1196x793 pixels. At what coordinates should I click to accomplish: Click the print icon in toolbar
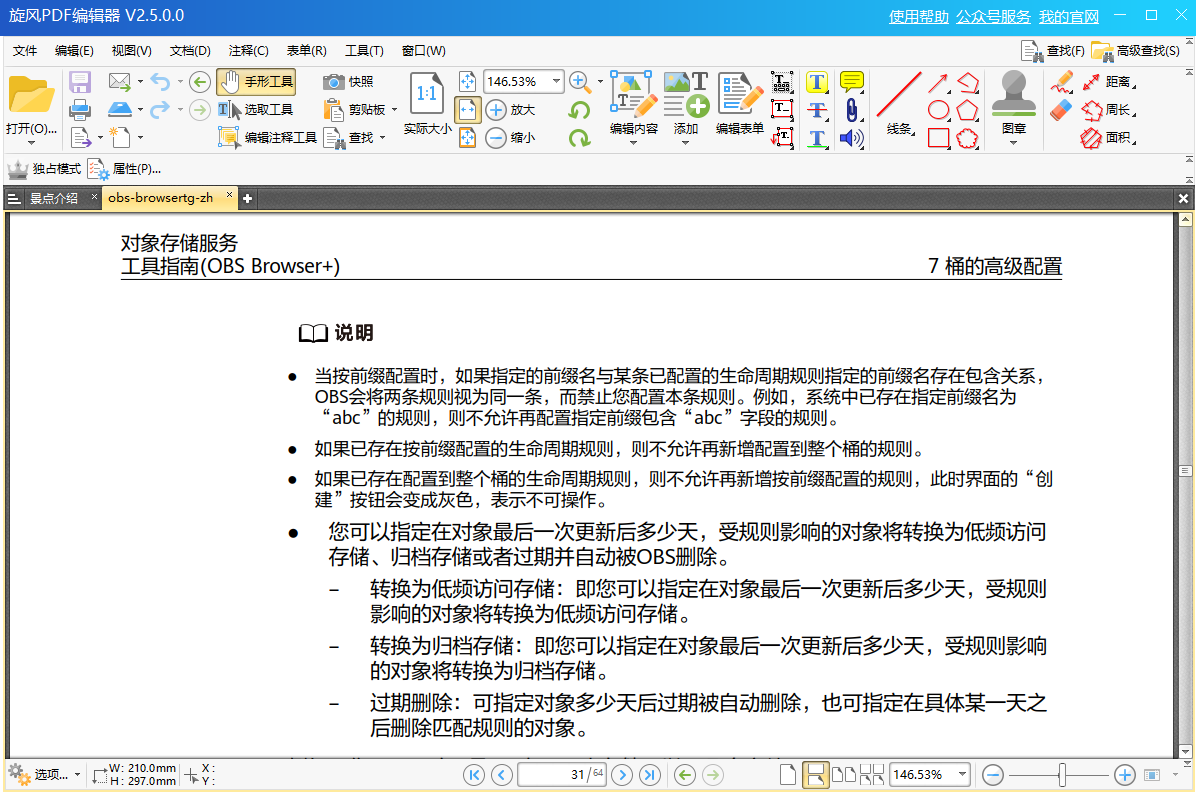[80, 110]
